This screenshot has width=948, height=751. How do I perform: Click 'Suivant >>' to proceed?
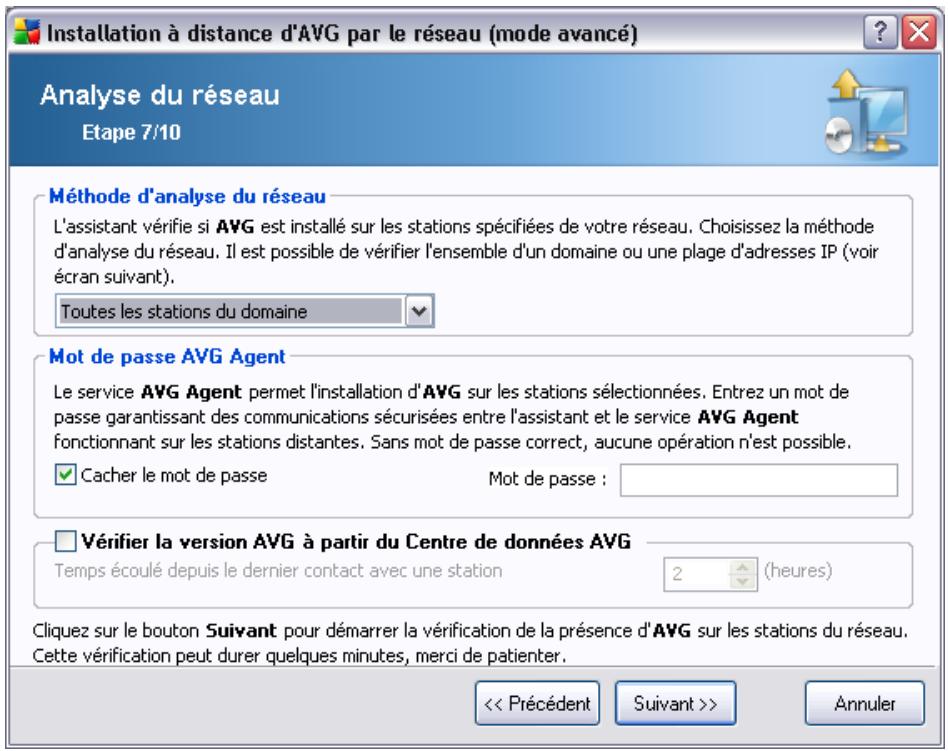pos(675,703)
